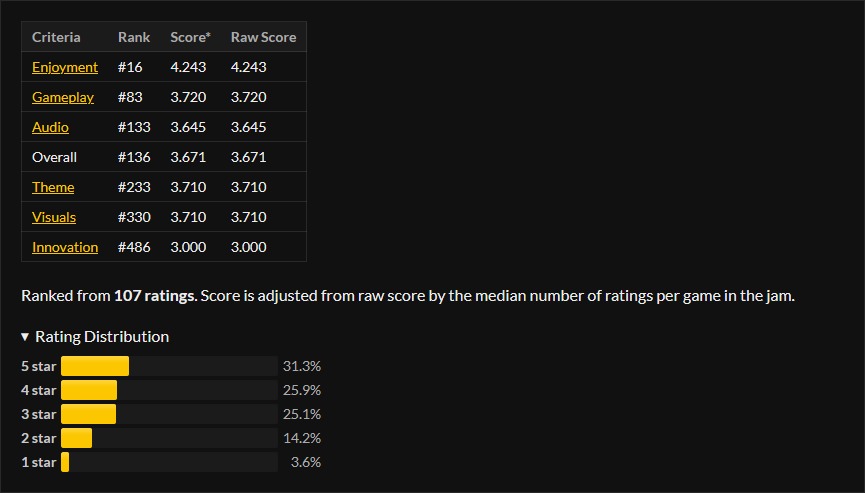Open the Gameplay criteria link
Screen dimensions: 865x493
tap(63, 97)
